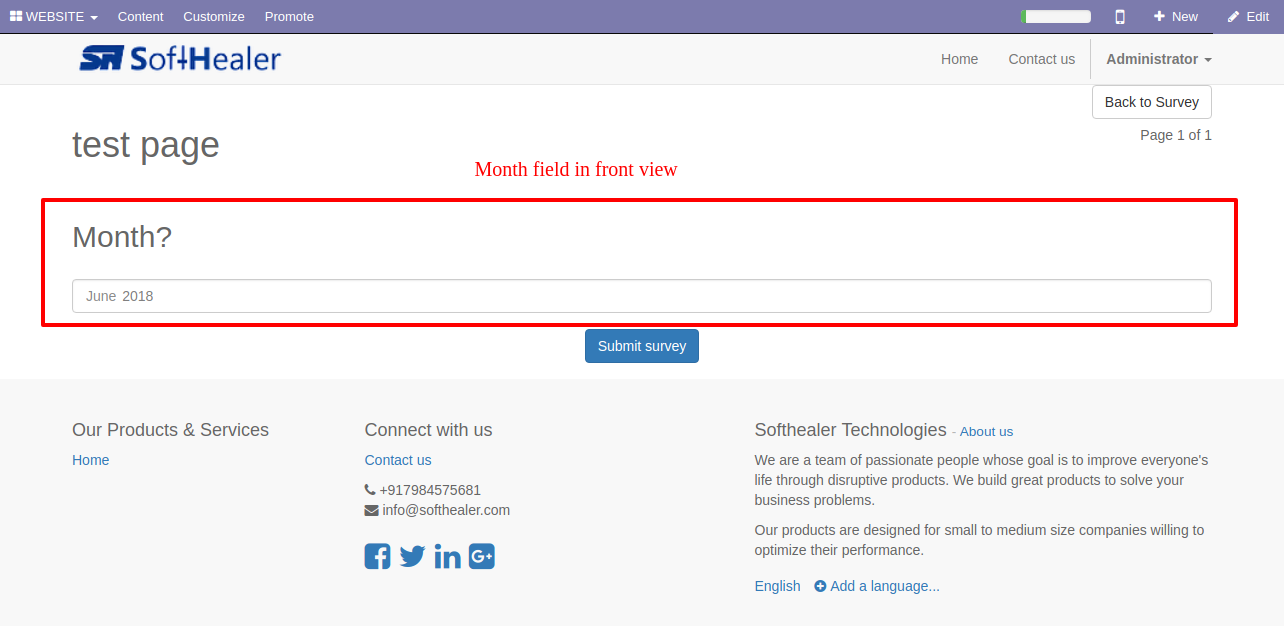This screenshot has height=626, width=1284.
Task: Click the New button in top bar
Action: click(x=1175, y=16)
